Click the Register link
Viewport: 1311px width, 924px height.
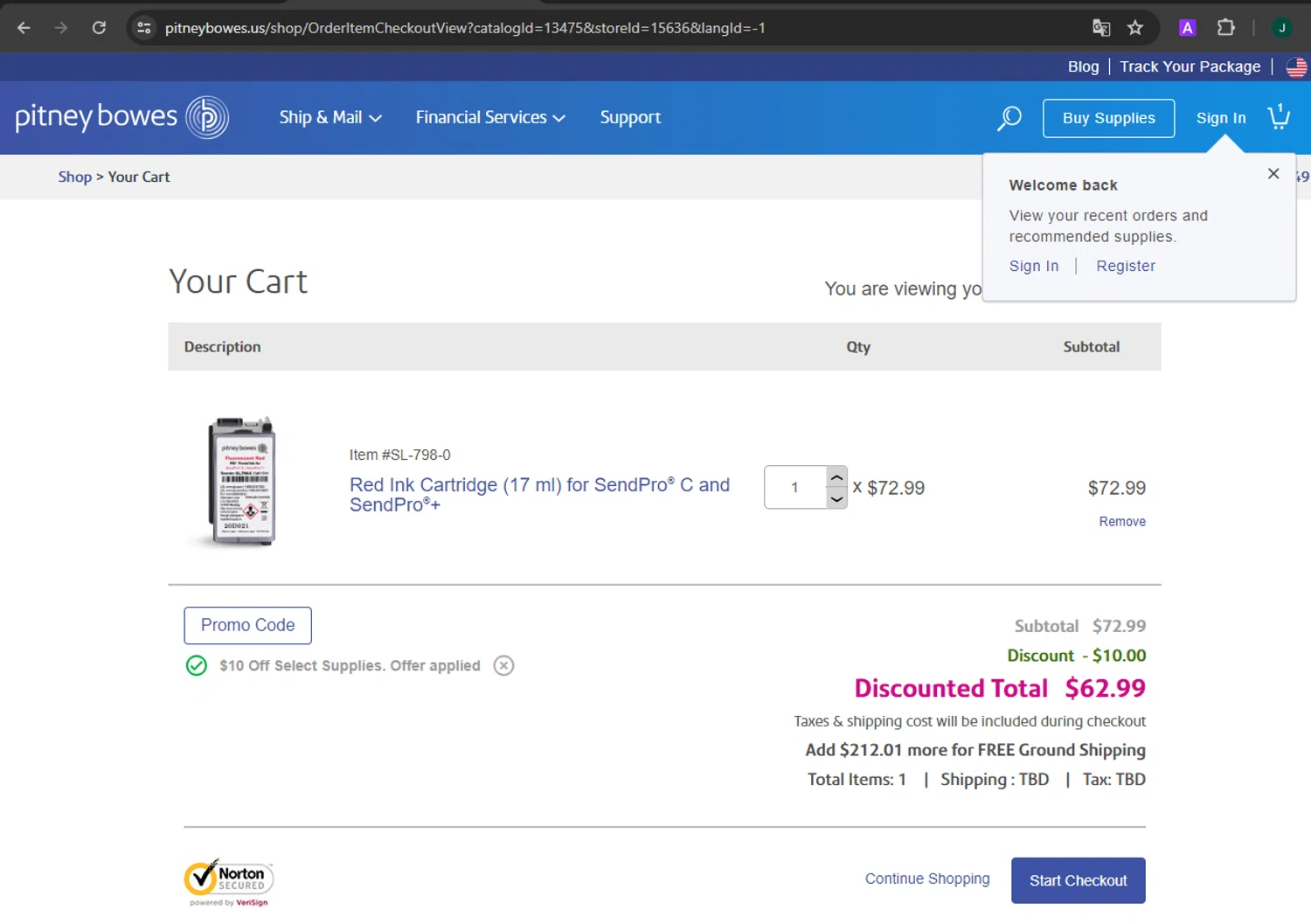coord(1126,266)
